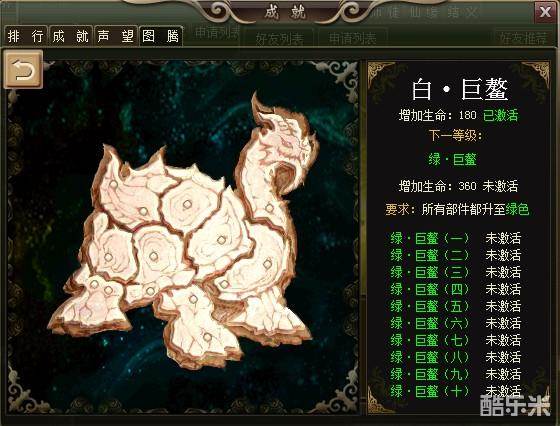This screenshot has width=560, height=426.
Task: Close the 成就 achievement window
Action: 545,12
